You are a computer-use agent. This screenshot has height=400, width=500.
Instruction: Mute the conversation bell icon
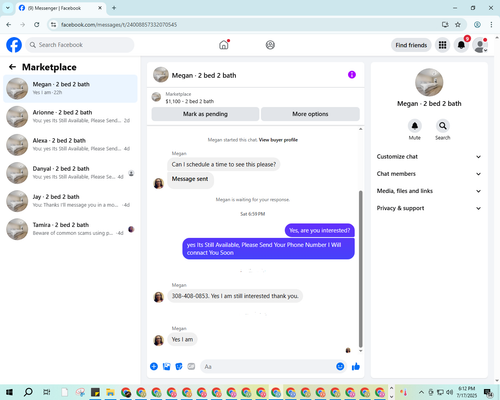(415, 126)
